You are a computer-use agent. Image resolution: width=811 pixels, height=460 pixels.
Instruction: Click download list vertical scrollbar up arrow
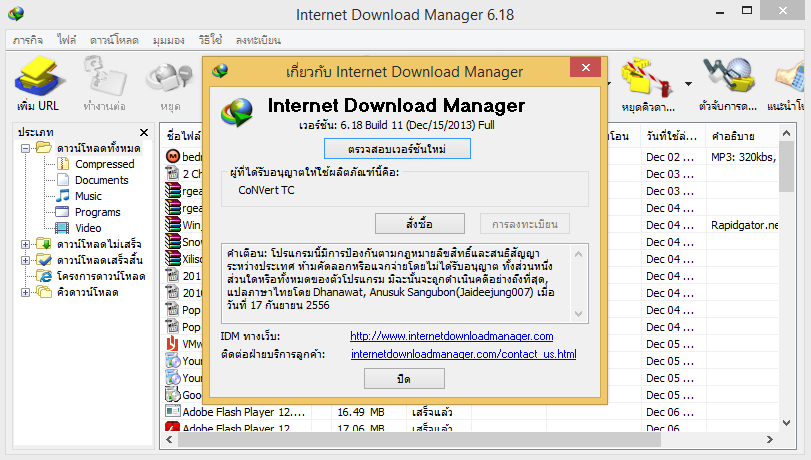tap(786, 133)
